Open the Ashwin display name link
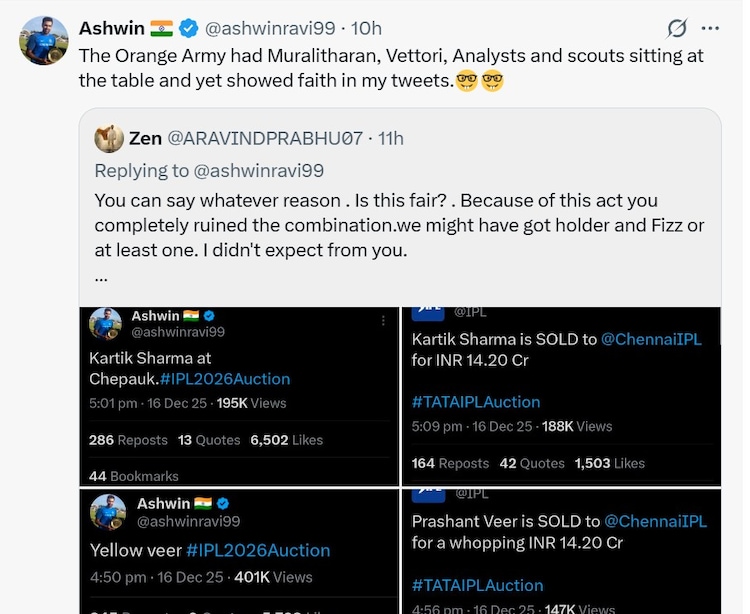 pos(111,28)
